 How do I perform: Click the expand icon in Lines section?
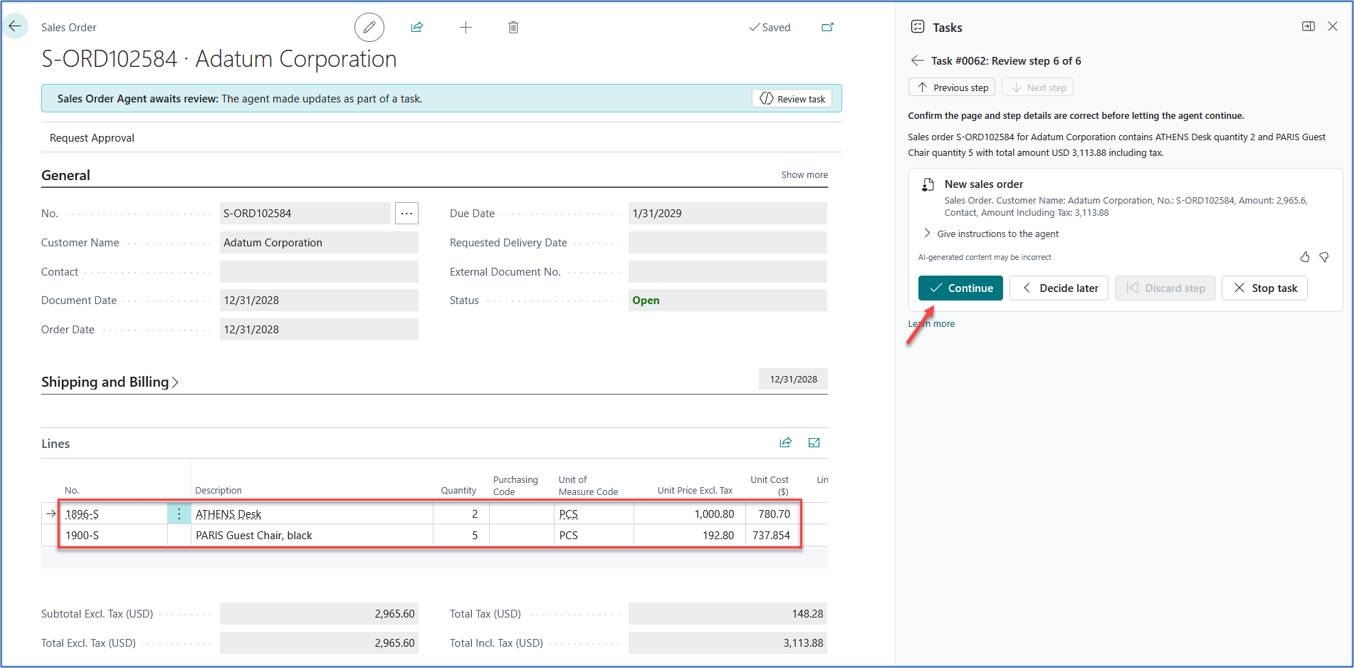click(814, 443)
